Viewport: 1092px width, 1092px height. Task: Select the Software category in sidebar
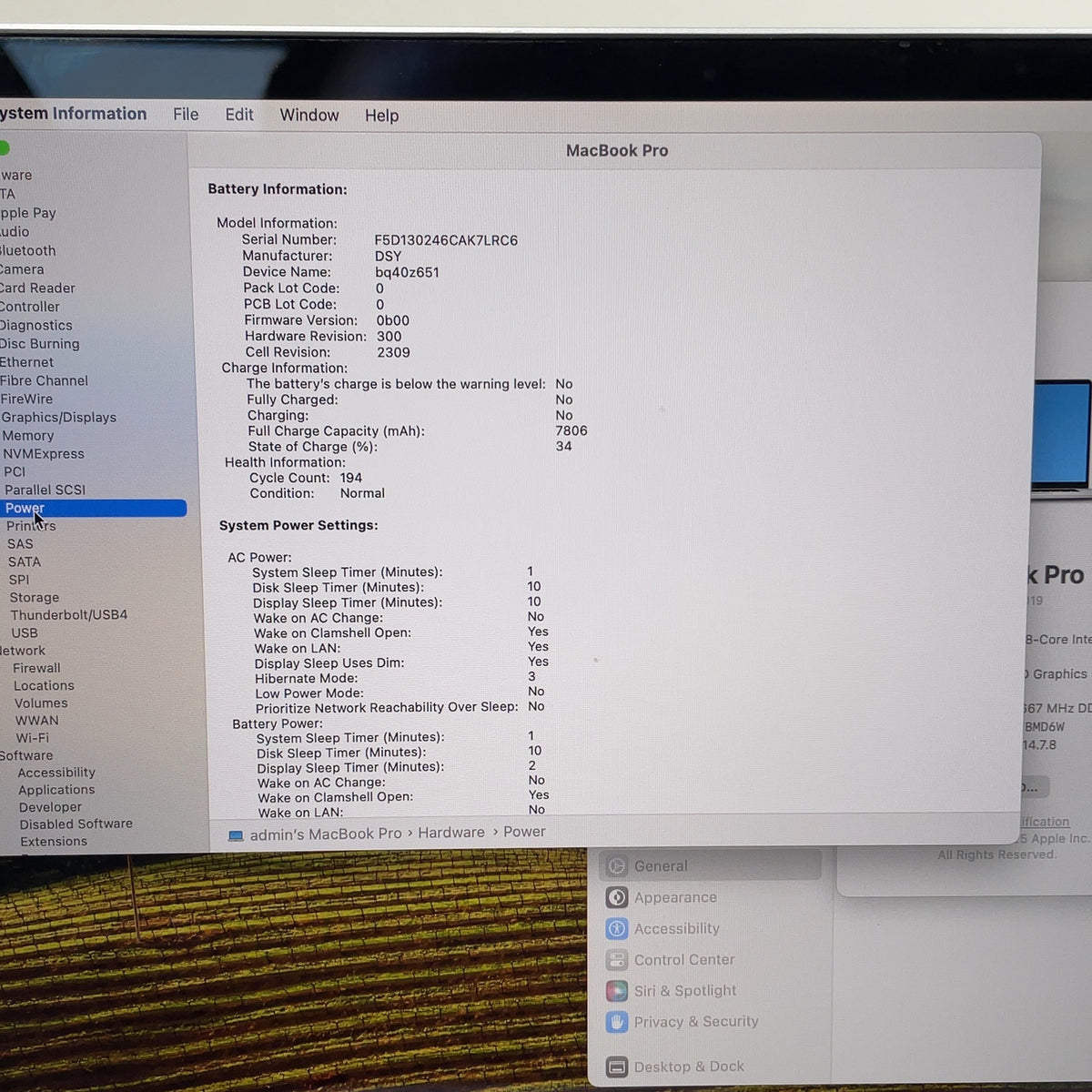point(26,755)
